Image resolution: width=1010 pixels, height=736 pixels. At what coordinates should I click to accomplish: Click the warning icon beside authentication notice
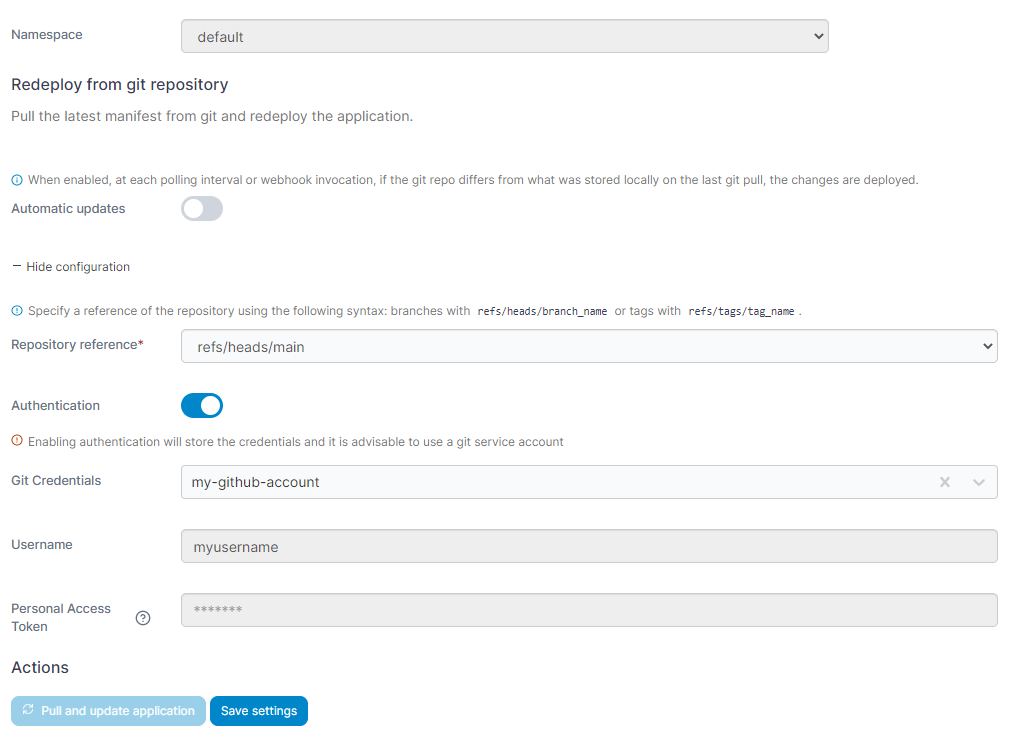(16, 441)
